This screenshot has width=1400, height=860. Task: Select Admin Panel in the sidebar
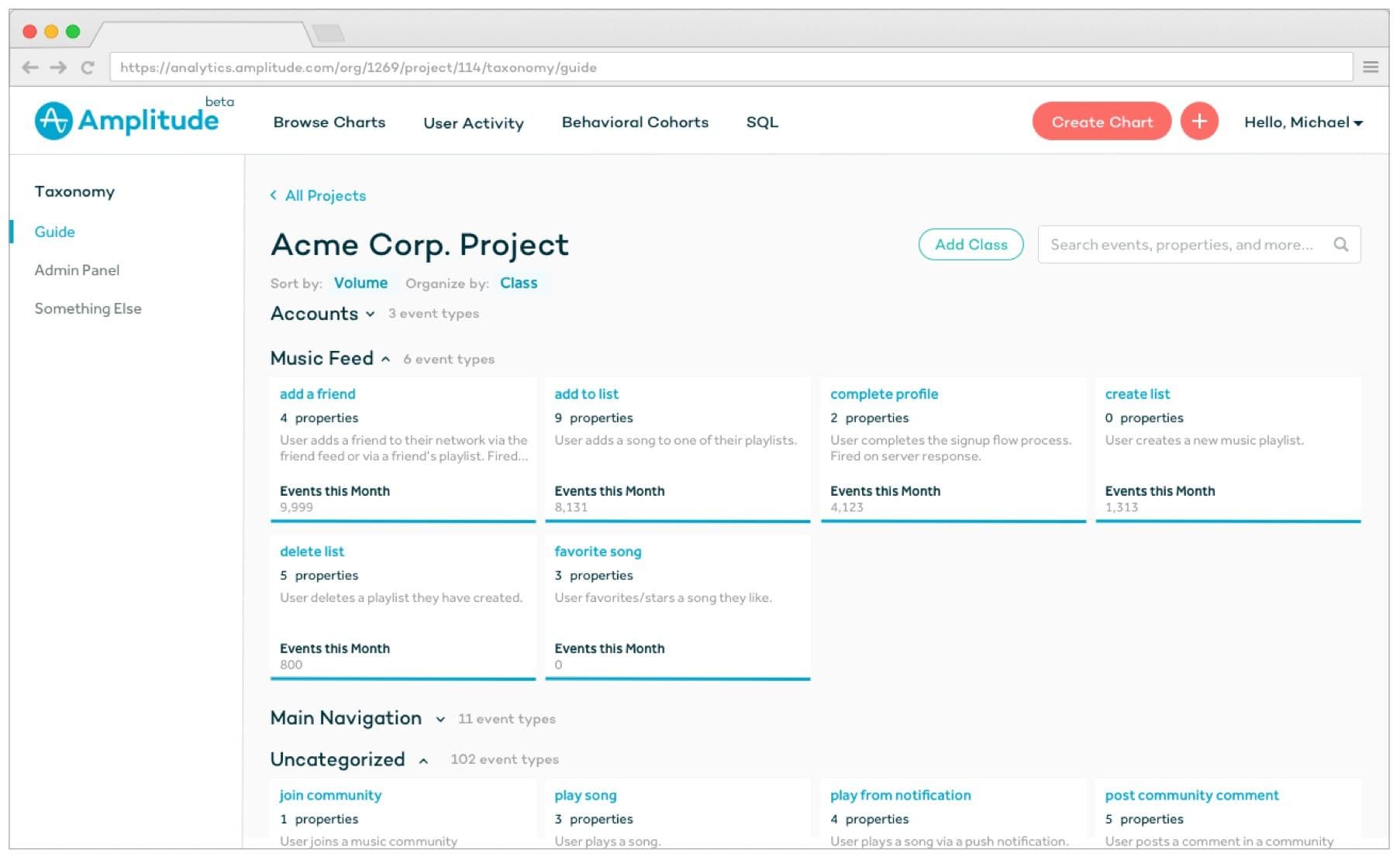tap(77, 270)
